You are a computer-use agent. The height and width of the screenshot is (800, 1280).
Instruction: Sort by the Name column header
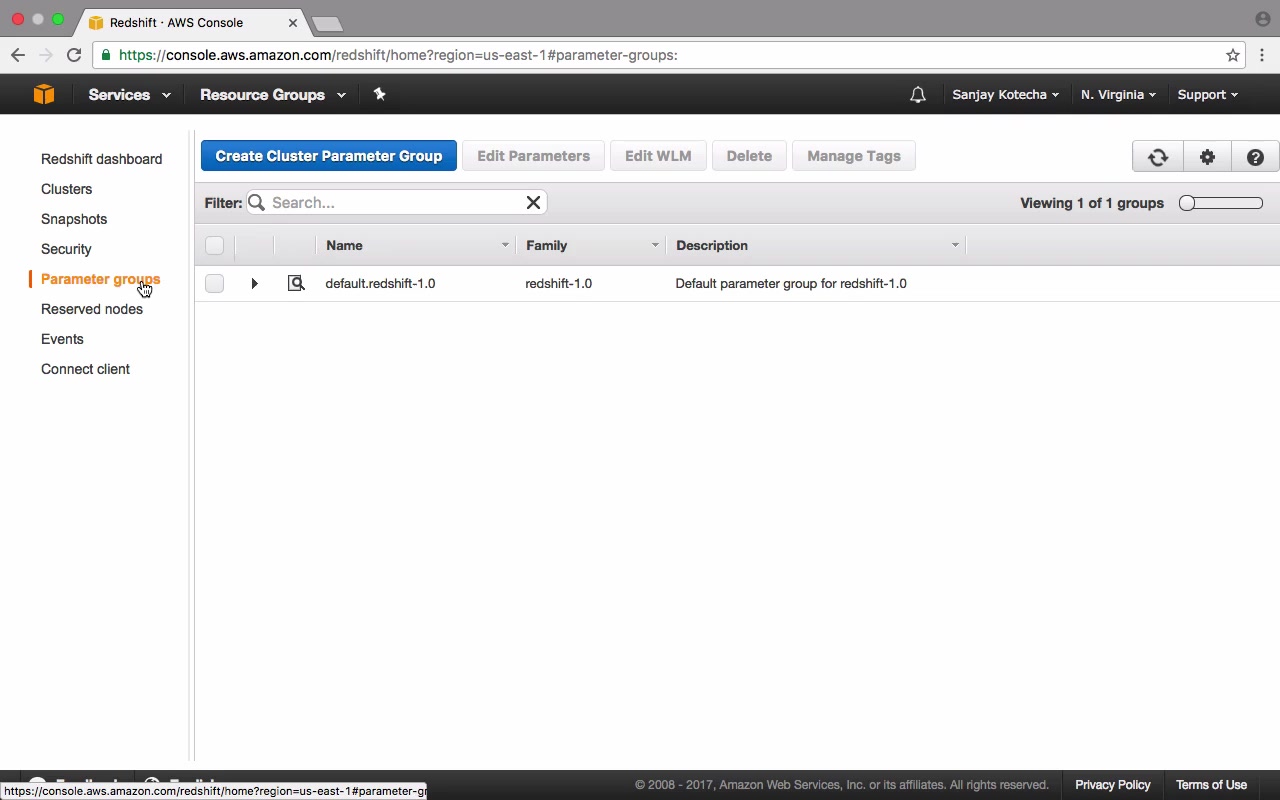[x=416, y=245]
